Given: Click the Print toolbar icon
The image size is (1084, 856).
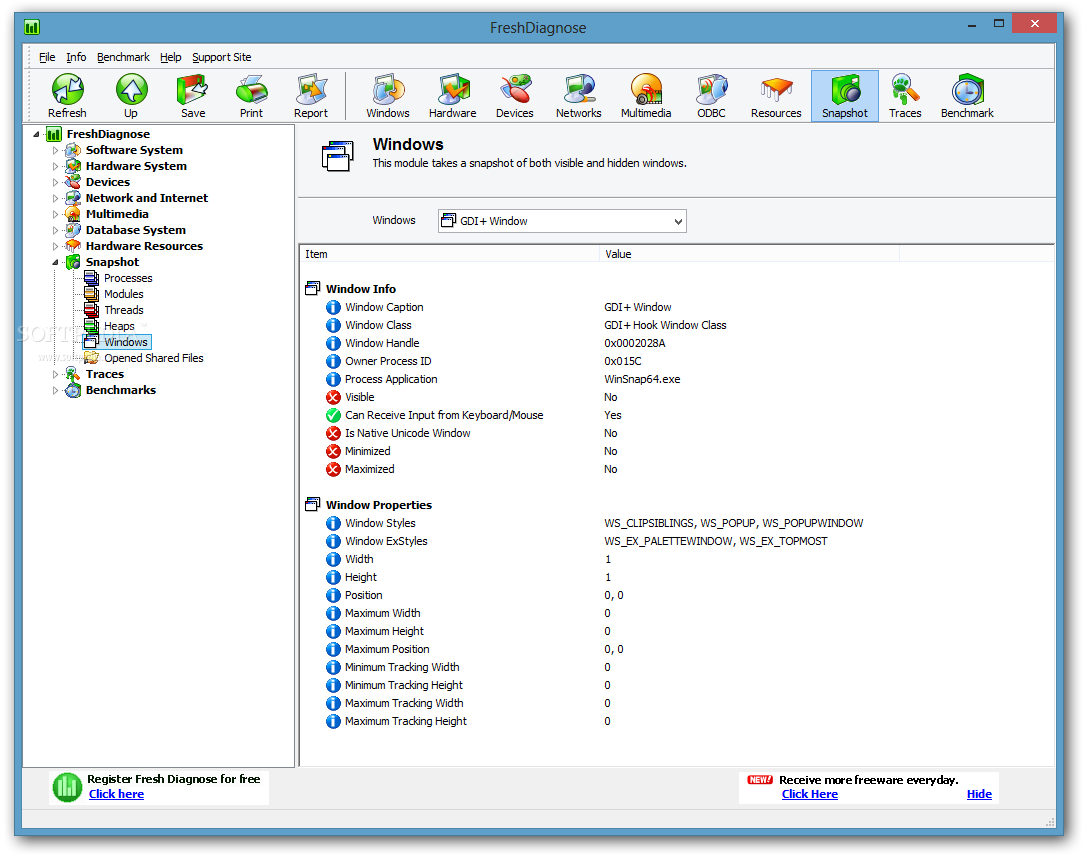Looking at the screenshot, I should coord(252,95).
